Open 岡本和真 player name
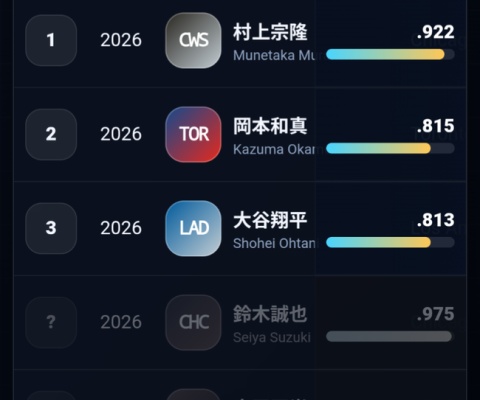 click(x=270, y=126)
